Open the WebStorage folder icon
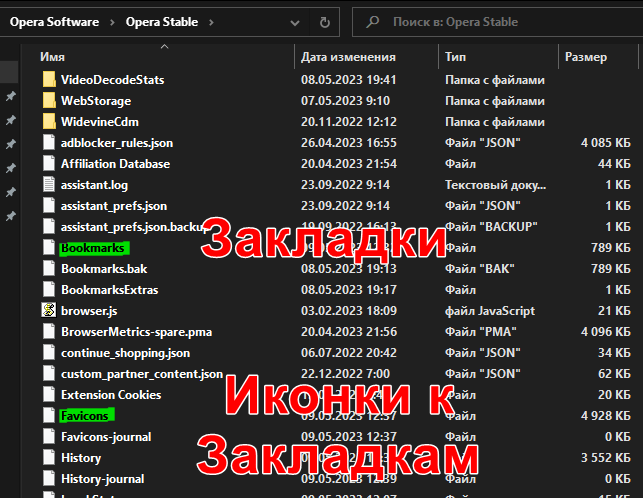 click(x=49, y=101)
